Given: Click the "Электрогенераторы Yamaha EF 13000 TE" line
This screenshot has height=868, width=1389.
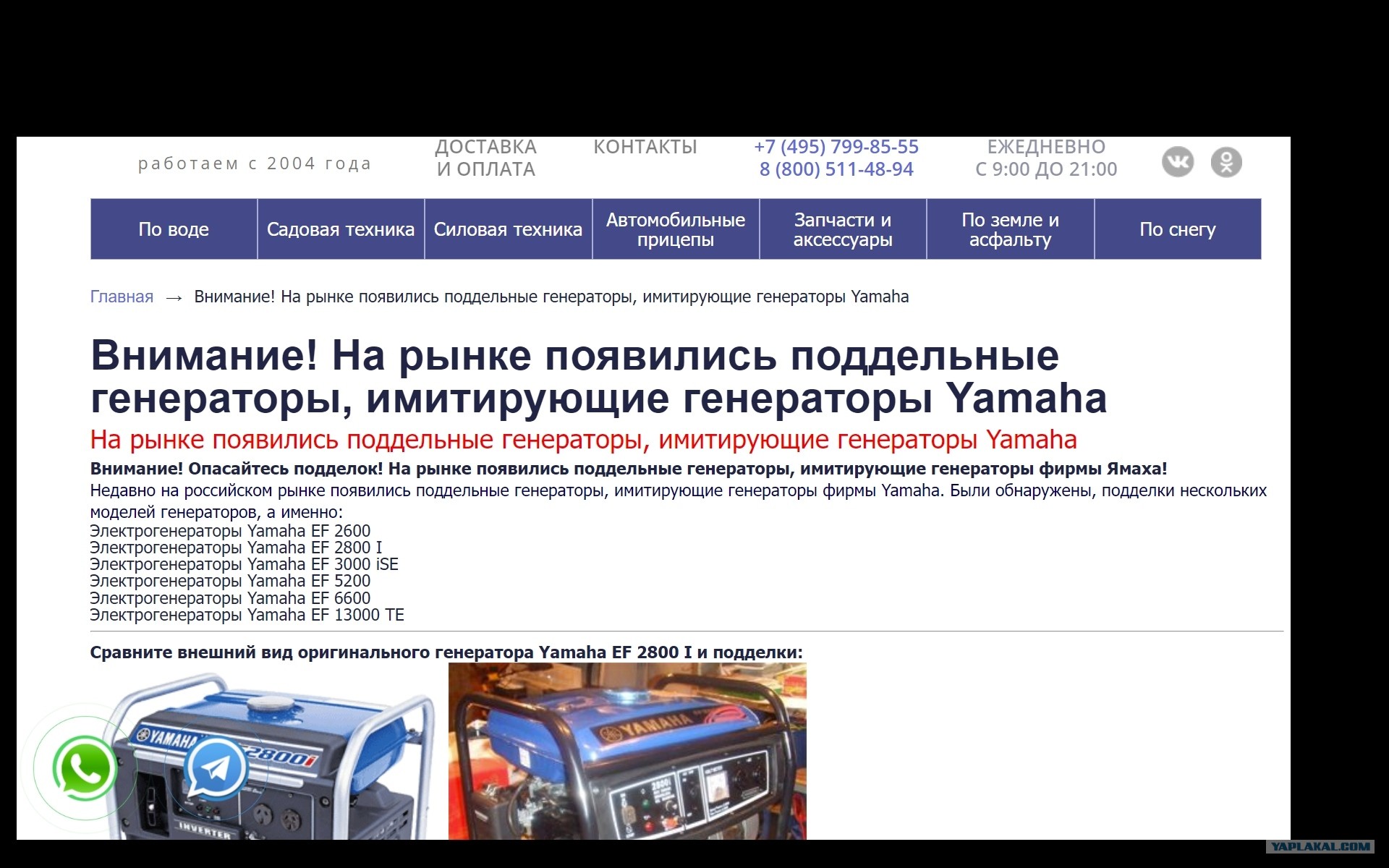Looking at the screenshot, I should point(247,615).
